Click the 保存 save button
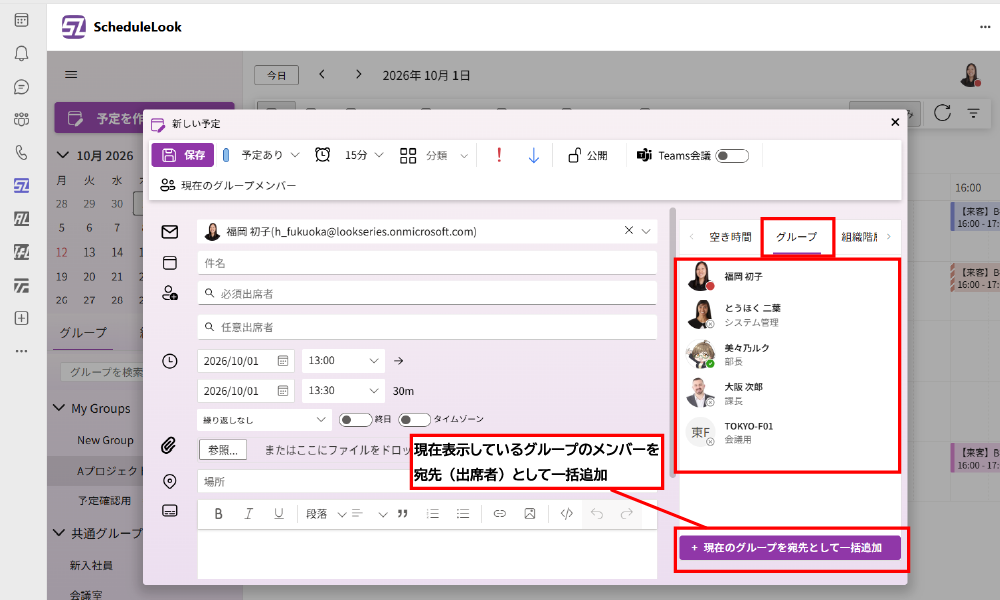1000x600 pixels. 183,155
